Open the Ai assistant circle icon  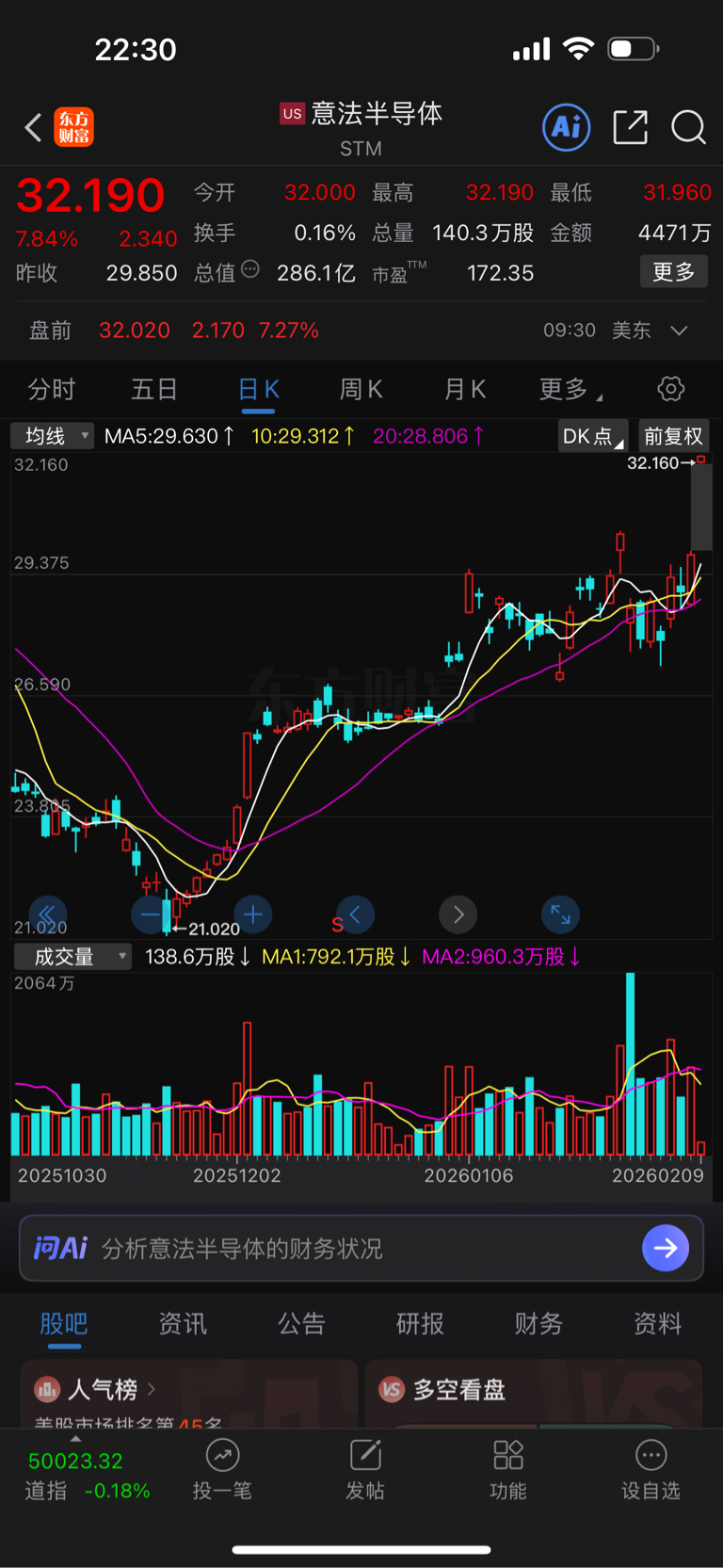click(567, 127)
